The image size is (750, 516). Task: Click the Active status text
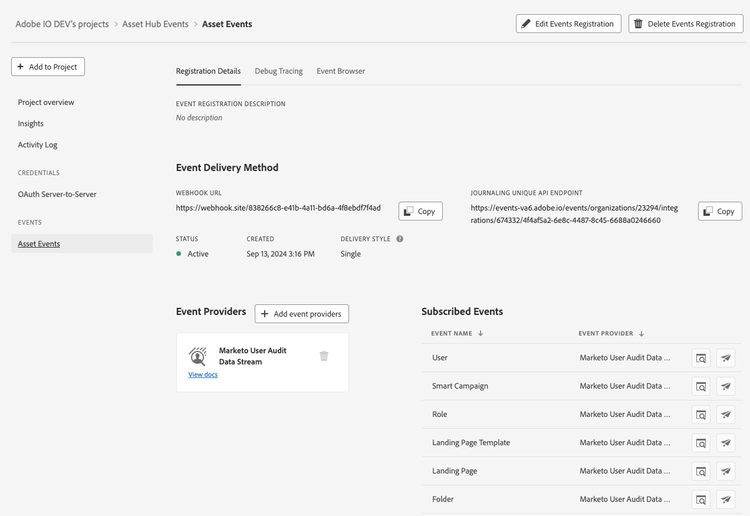coord(198,254)
